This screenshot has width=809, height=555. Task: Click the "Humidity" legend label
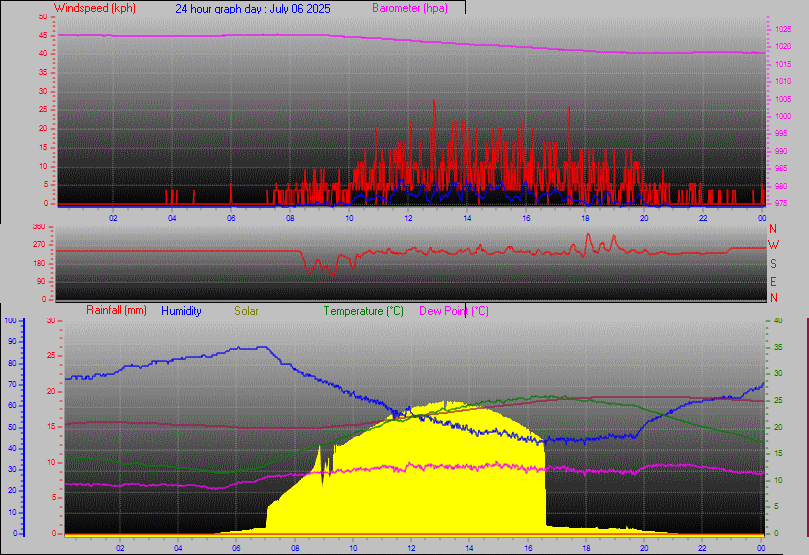(181, 311)
